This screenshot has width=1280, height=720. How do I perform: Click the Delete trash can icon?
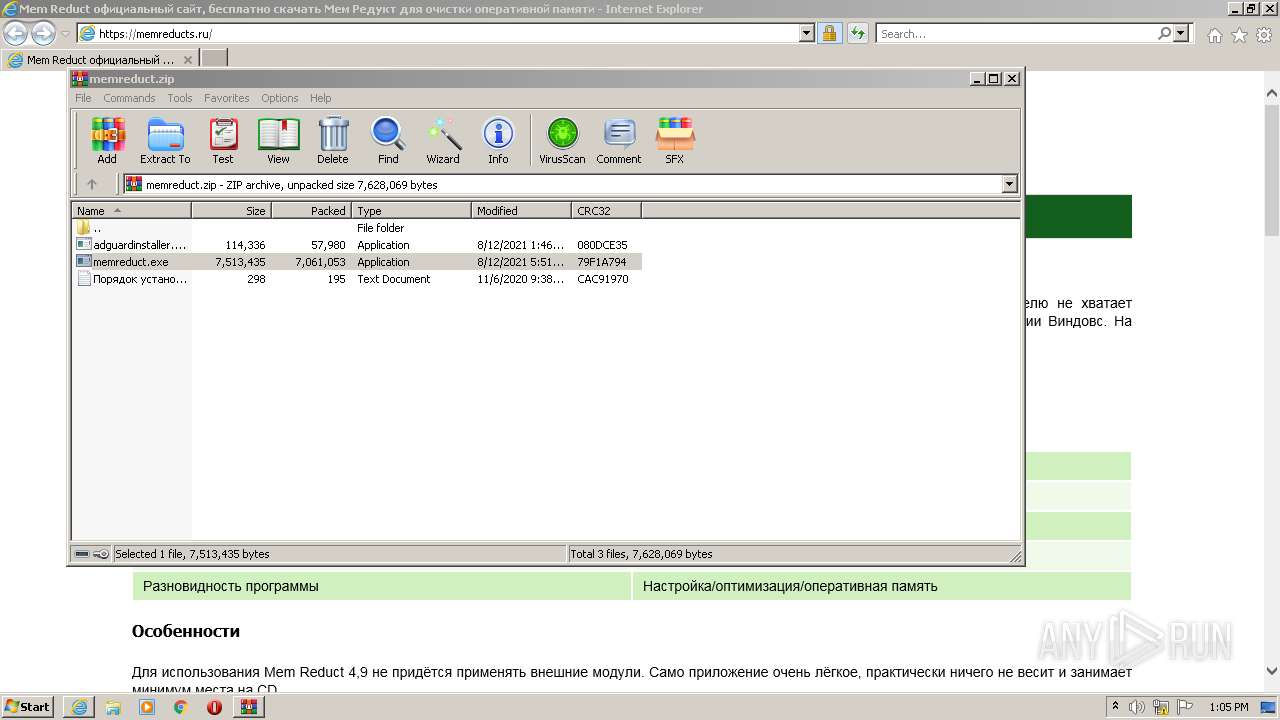[x=333, y=141]
